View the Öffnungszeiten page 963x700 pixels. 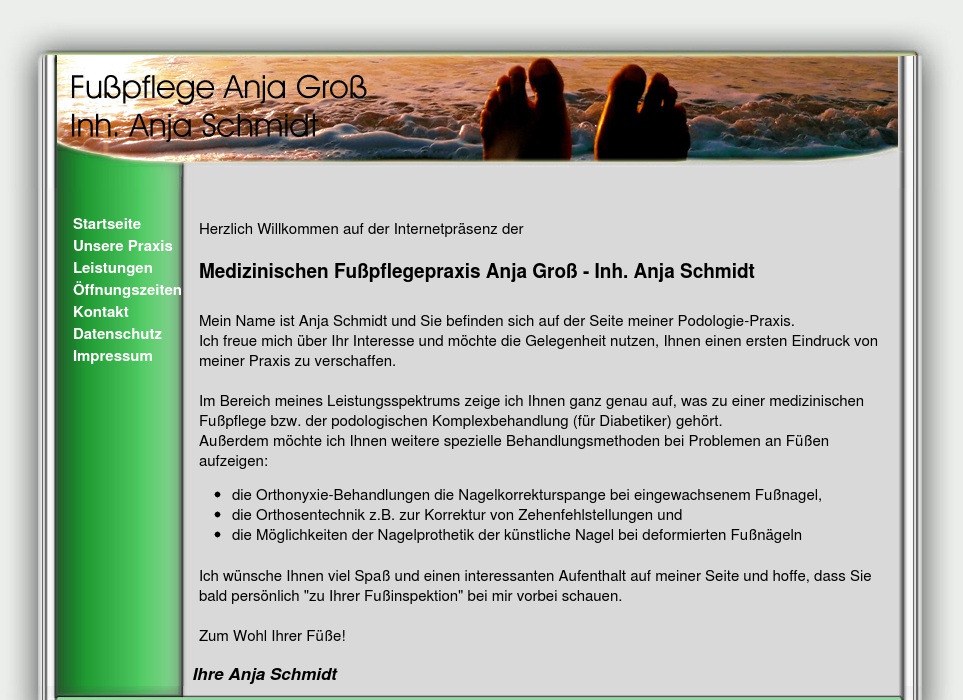(x=127, y=289)
